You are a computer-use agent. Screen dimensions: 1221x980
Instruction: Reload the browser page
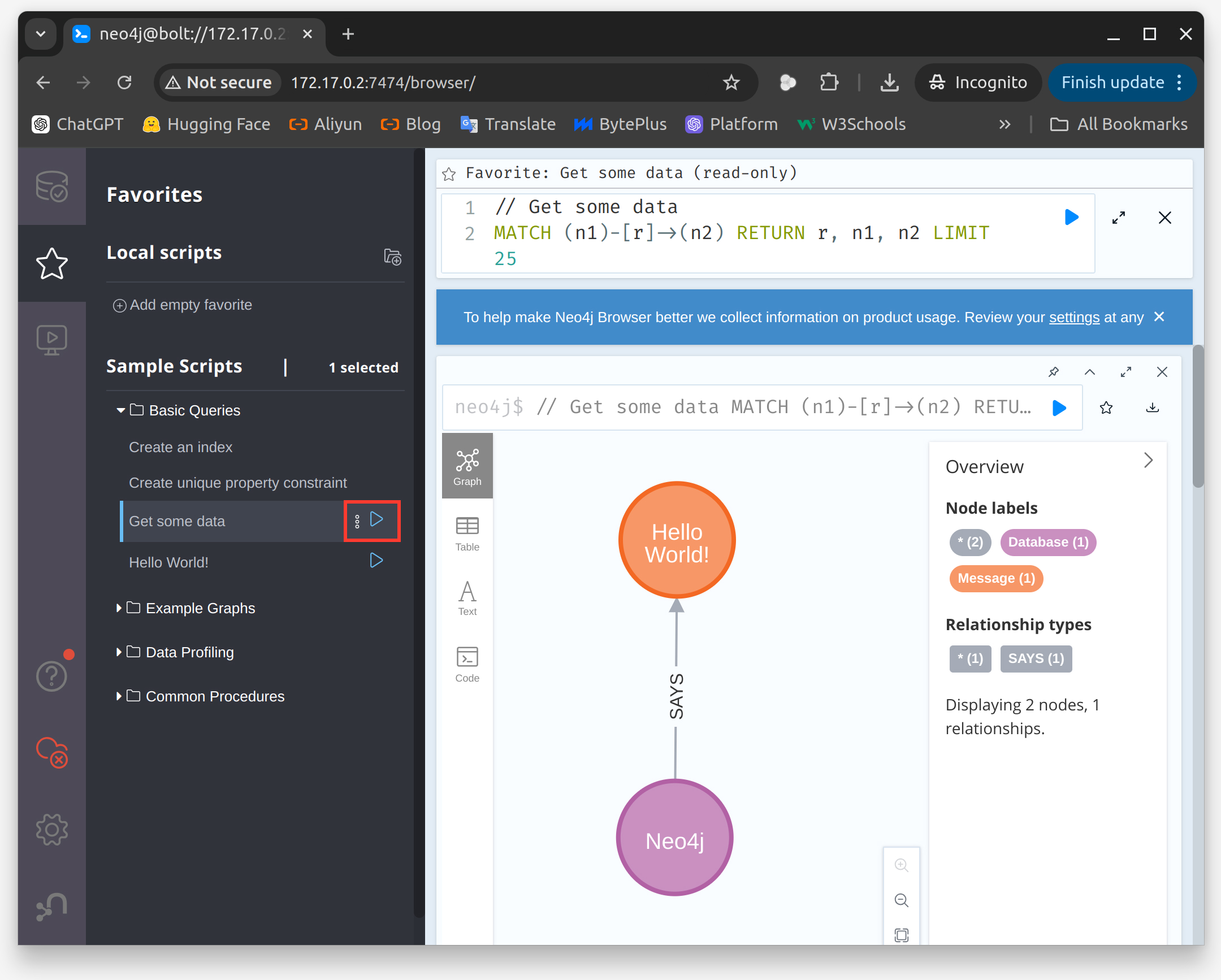point(124,83)
